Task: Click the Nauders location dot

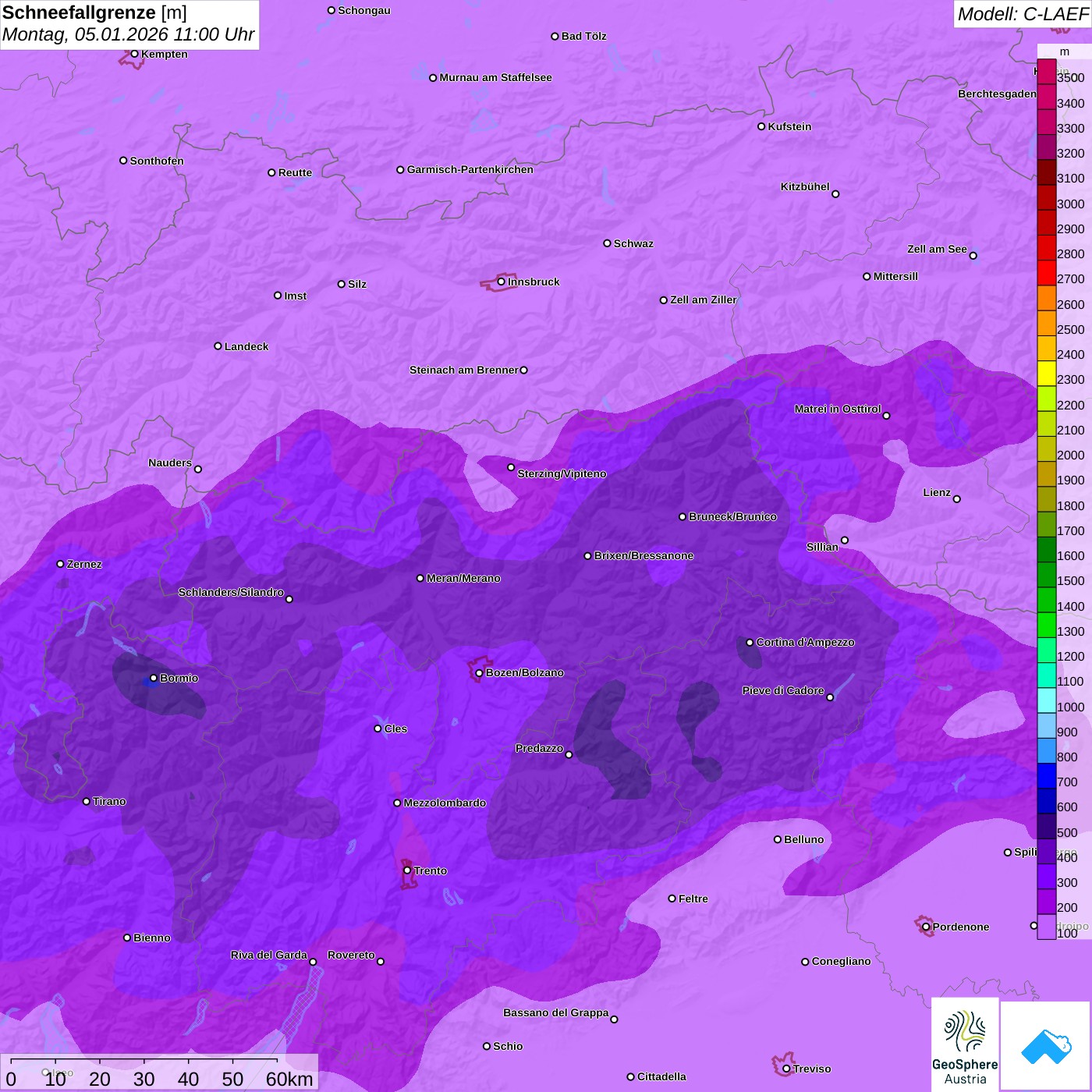Action: coord(198,469)
